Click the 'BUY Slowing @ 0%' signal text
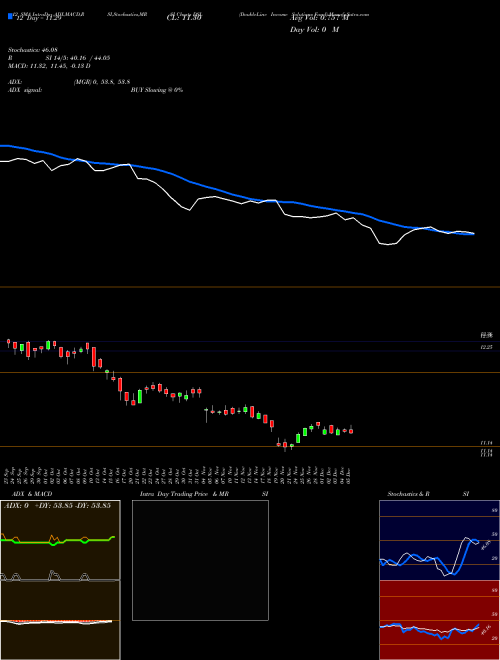This screenshot has width=500, height=660. [157, 90]
